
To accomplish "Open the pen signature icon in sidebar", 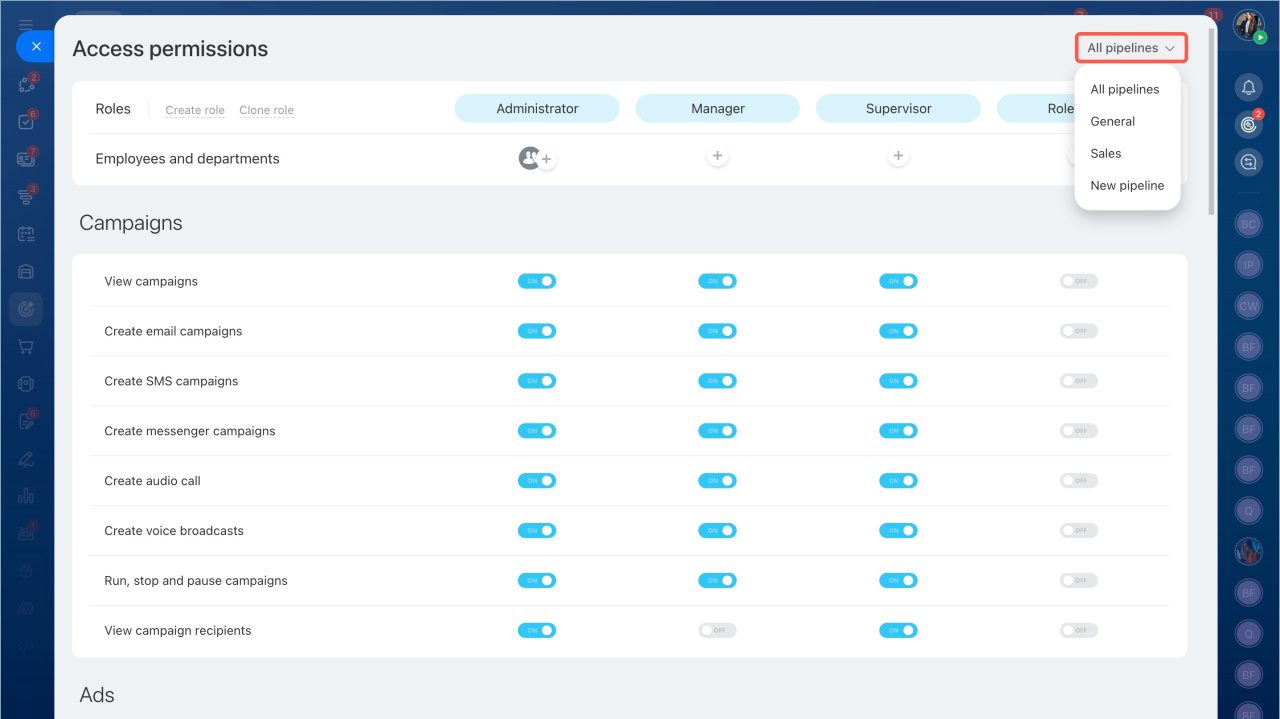I will coord(26,459).
